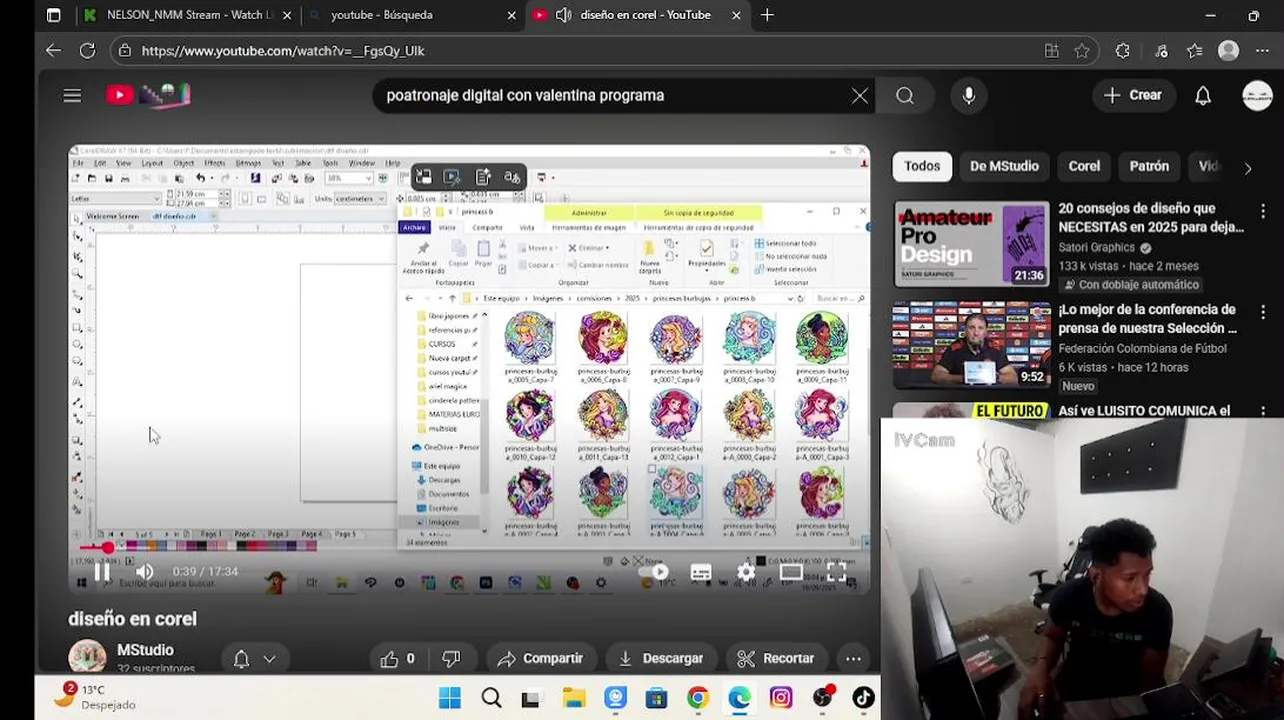The width and height of the screenshot is (1284, 720).
Task: Show more filter chips with right arrow
Action: point(1247,167)
